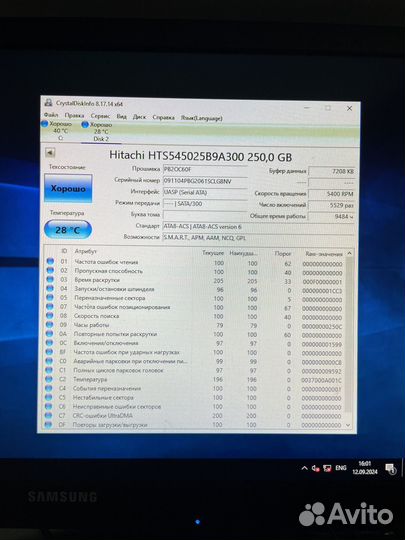Click status icon for attribute BF
405x540 pixels.
pyautogui.click(x=49, y=352)
